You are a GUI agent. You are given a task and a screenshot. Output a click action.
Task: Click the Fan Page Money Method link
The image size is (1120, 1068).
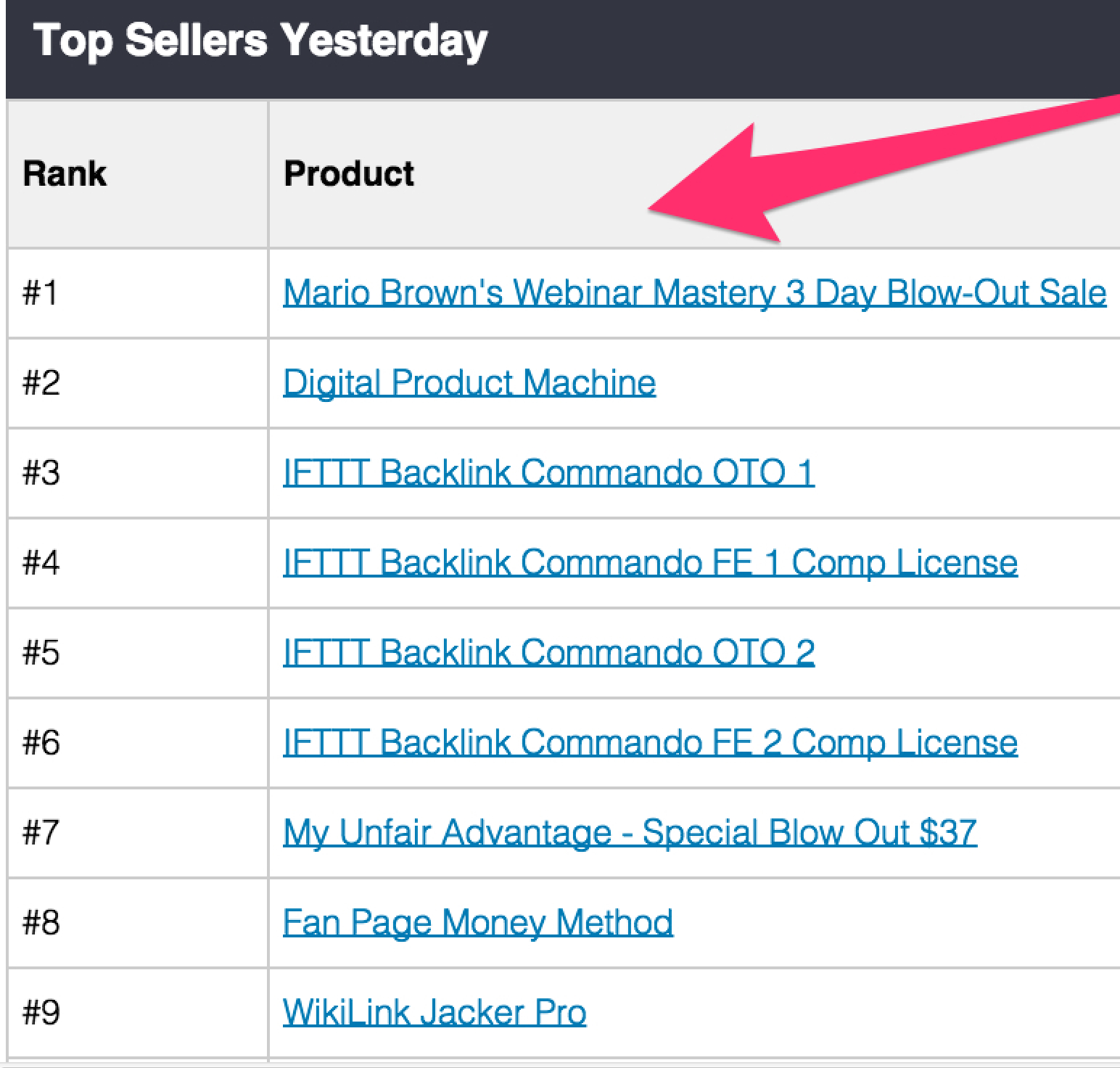477,922
